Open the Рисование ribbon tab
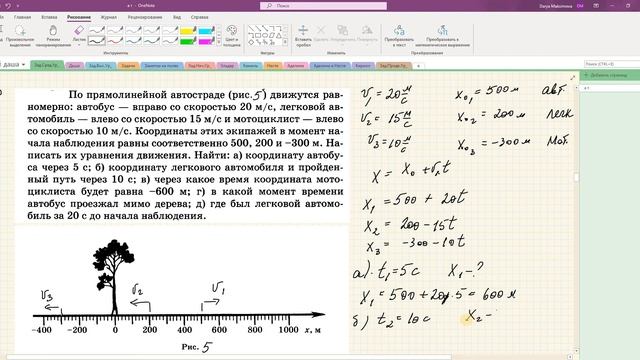This screenshot has width=640, height=360. pyautogui.click(x=79, y=17)
